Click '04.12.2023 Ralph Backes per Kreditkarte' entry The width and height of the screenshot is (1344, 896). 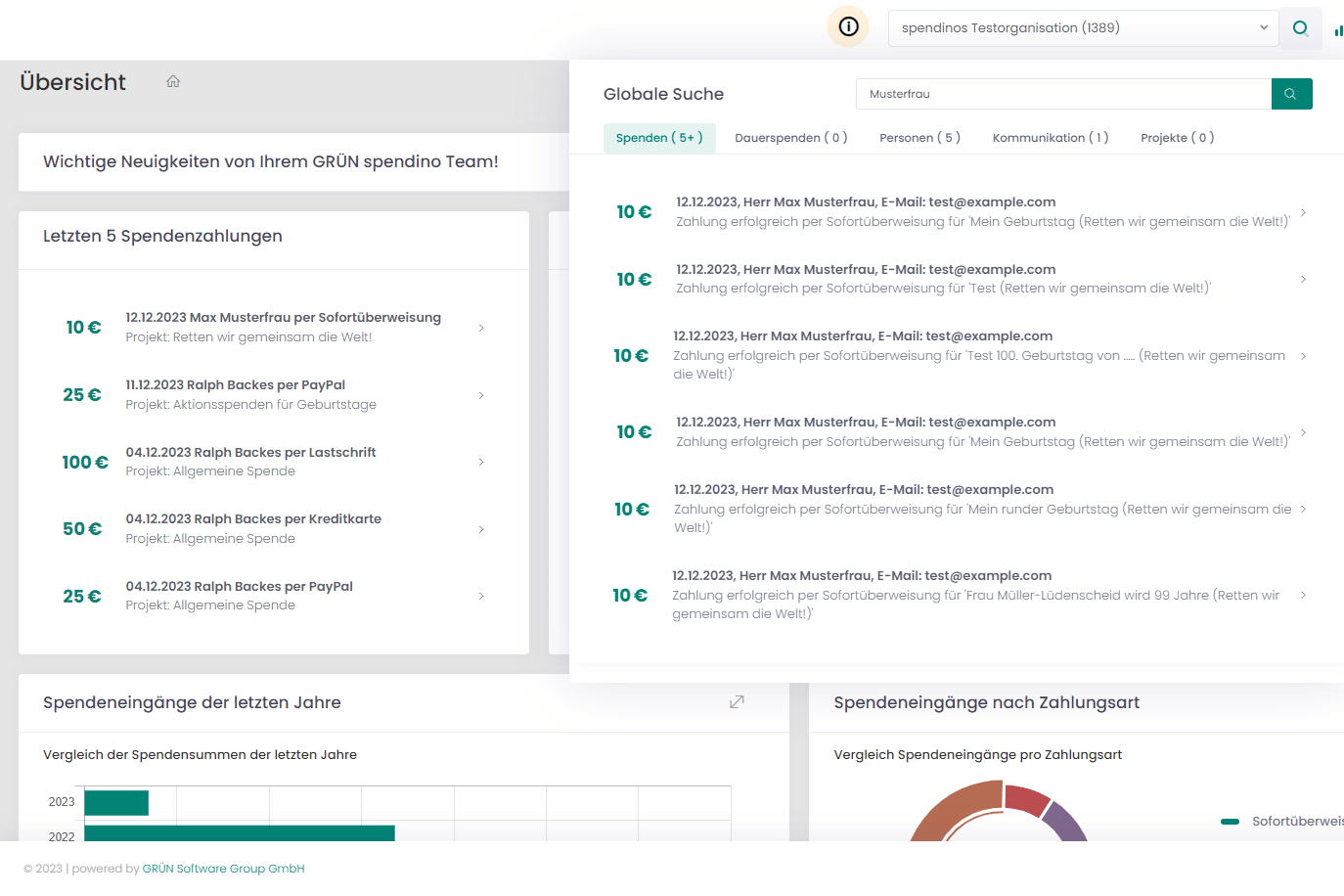253,519
